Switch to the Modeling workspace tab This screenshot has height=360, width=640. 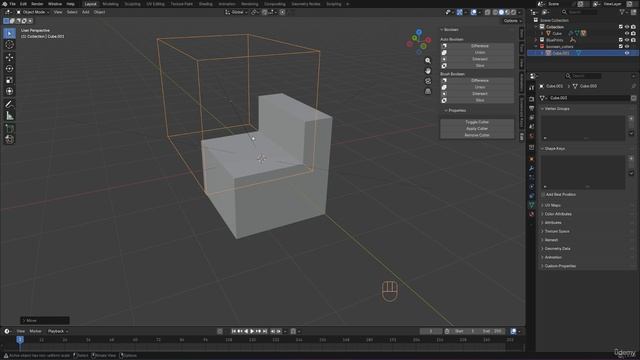[110, 4]
